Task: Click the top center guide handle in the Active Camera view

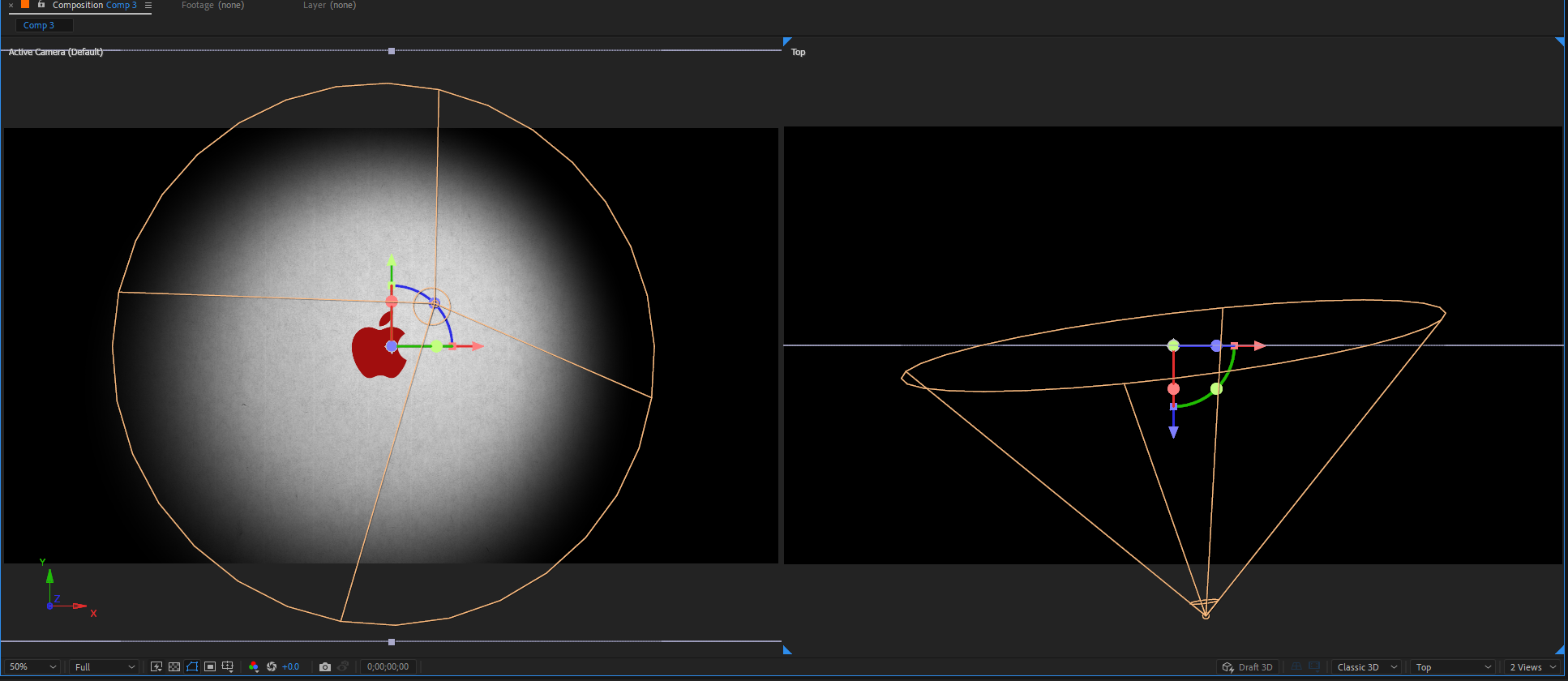Action: point(392,51)
